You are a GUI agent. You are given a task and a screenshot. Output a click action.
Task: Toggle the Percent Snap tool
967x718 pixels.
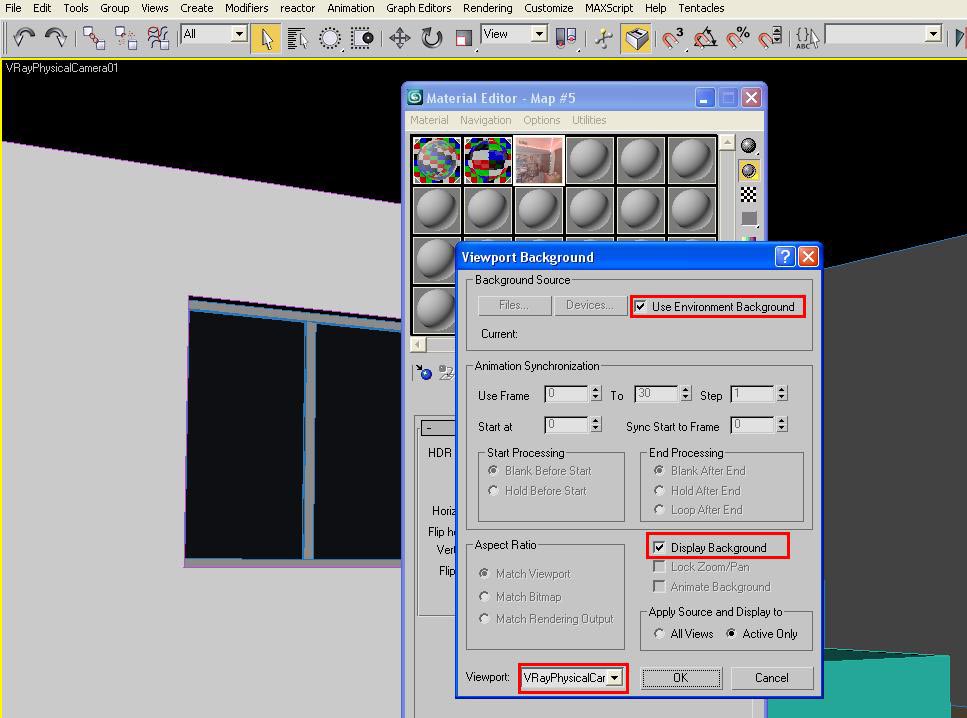tap(737, 38)
